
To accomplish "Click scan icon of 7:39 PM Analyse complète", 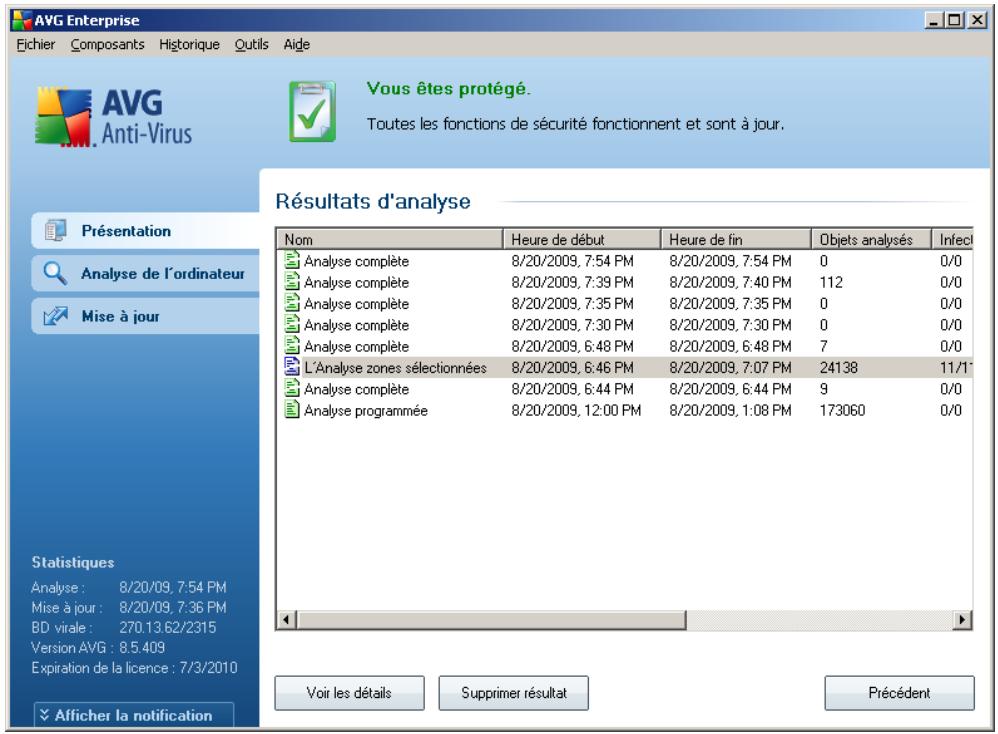I will (292, 281).
